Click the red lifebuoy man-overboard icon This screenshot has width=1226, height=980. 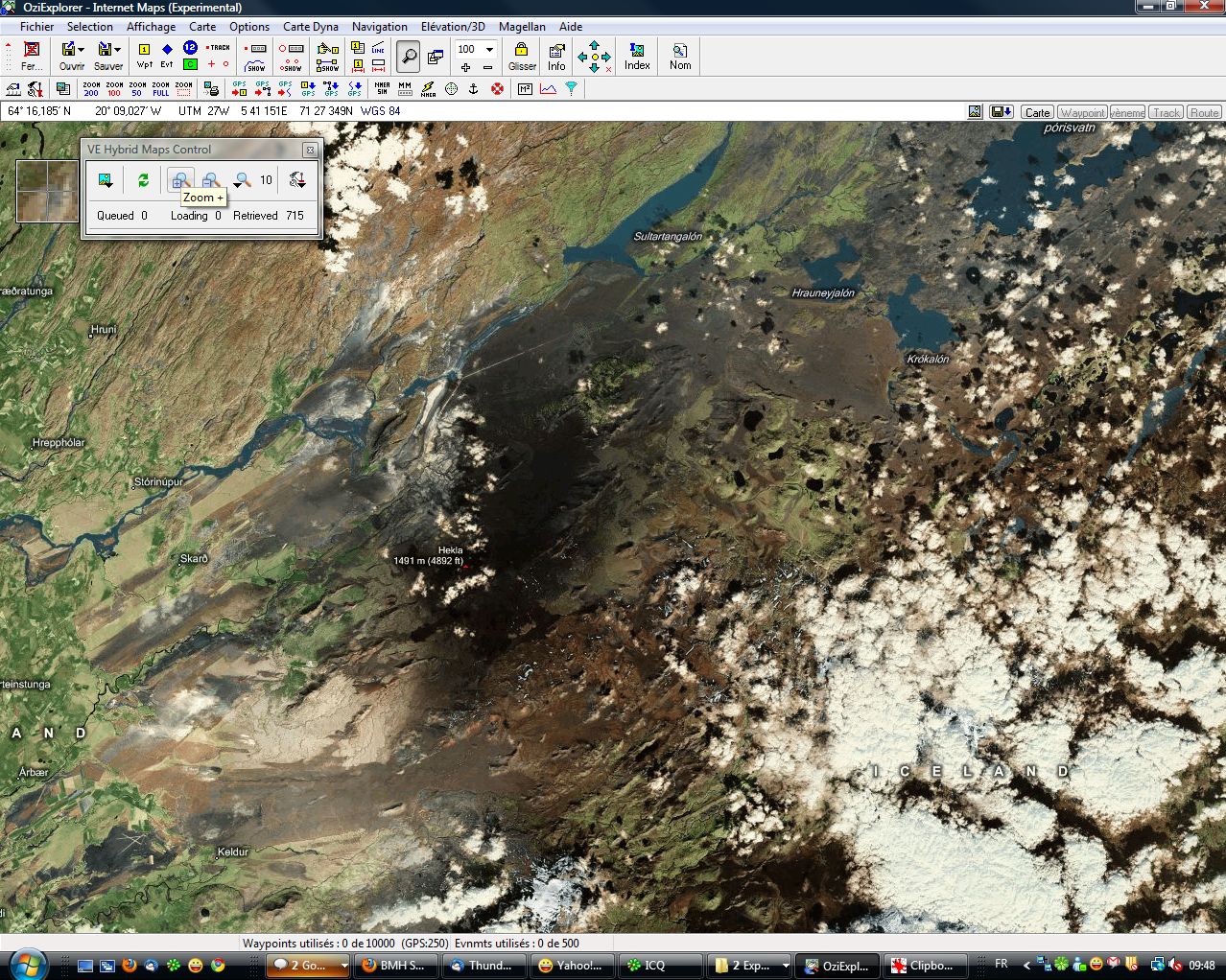(497, 89)
